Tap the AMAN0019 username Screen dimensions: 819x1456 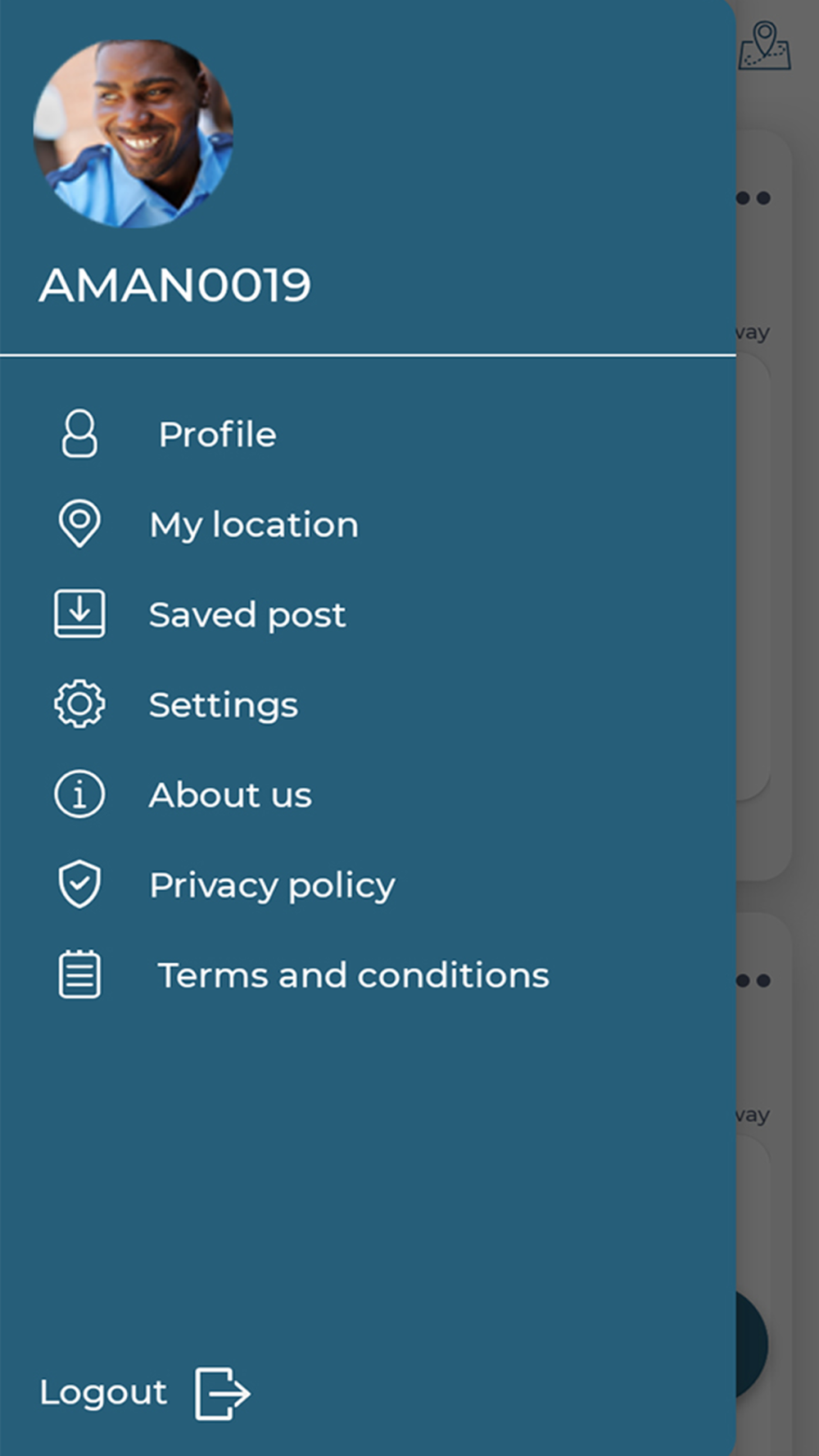(175, 285)
